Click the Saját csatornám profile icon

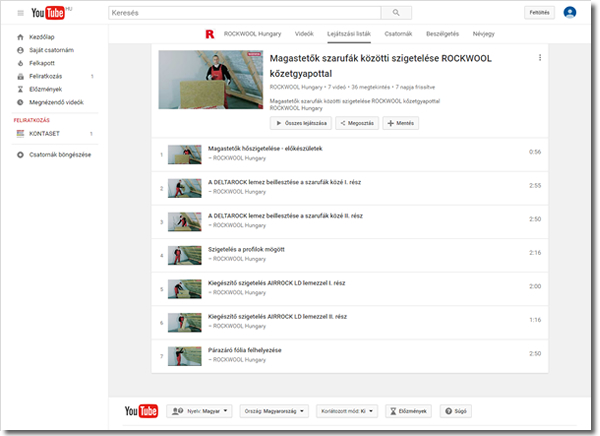click(x=20, y=50)
